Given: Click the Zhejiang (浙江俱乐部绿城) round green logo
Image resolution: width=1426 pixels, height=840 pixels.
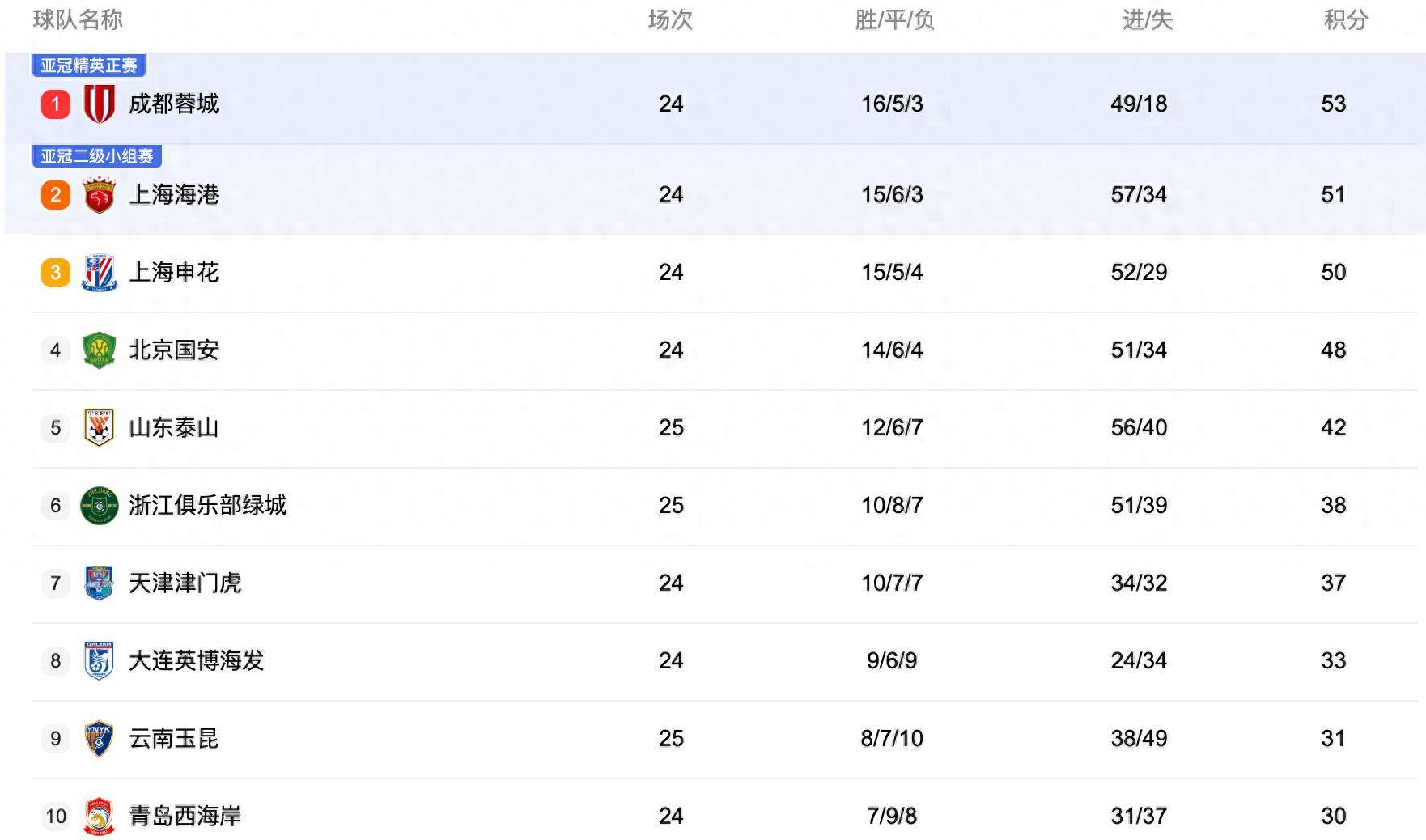Looking at the screenshot, I should pyautogui.click(x=100, y=506).
